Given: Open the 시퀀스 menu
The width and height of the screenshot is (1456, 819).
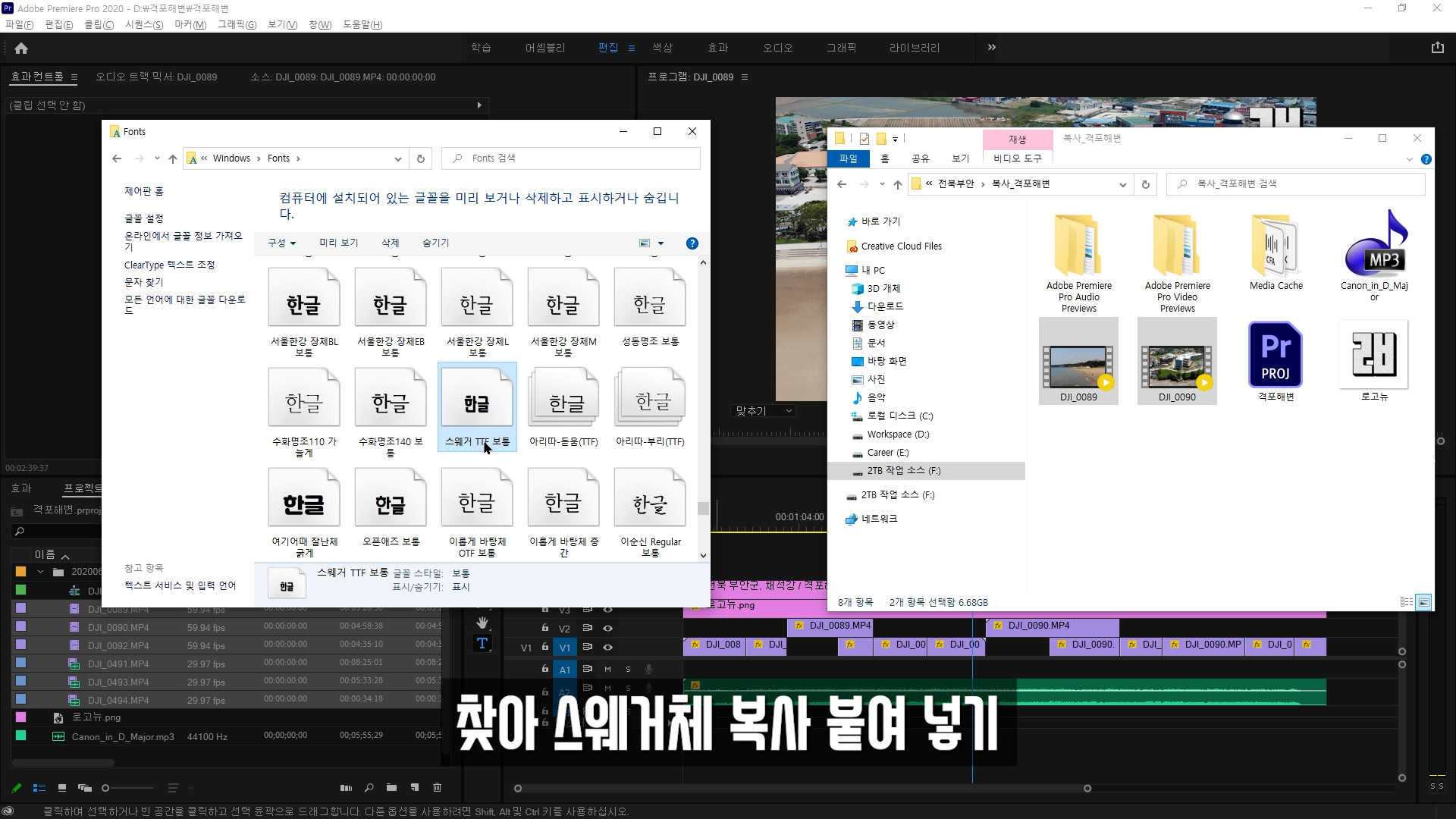Looking at the screenshot, I should click(x=143, y=24).
